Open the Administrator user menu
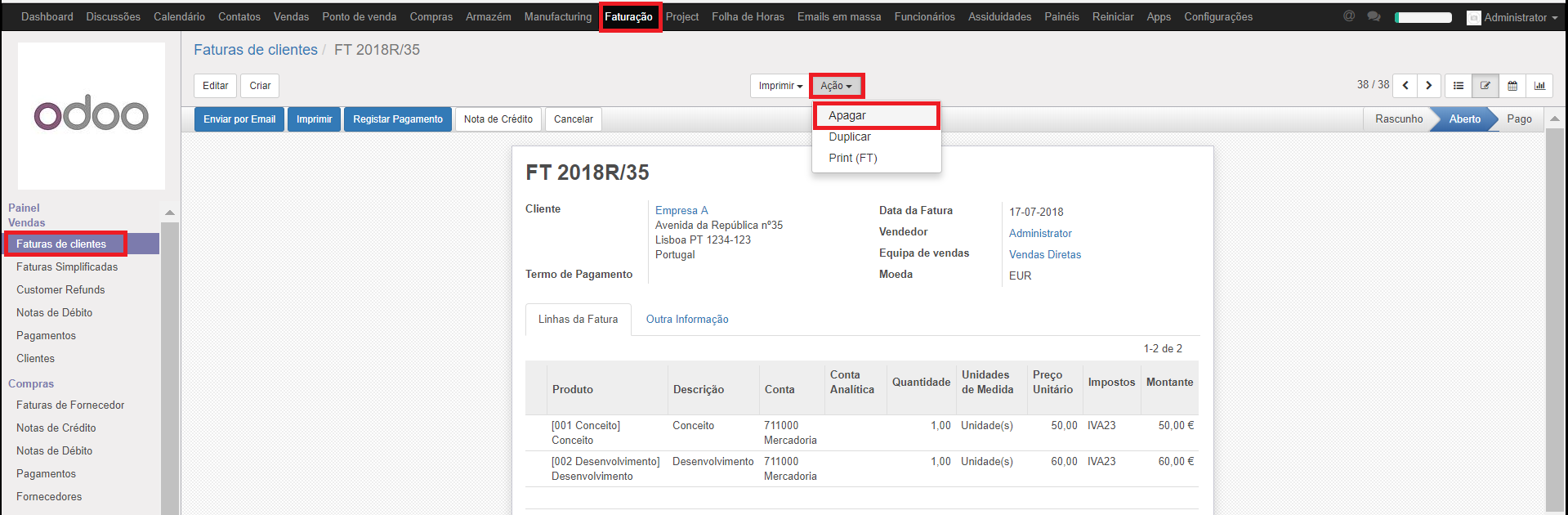This screenshot has width=1568, height=515. pos(1514,17)
